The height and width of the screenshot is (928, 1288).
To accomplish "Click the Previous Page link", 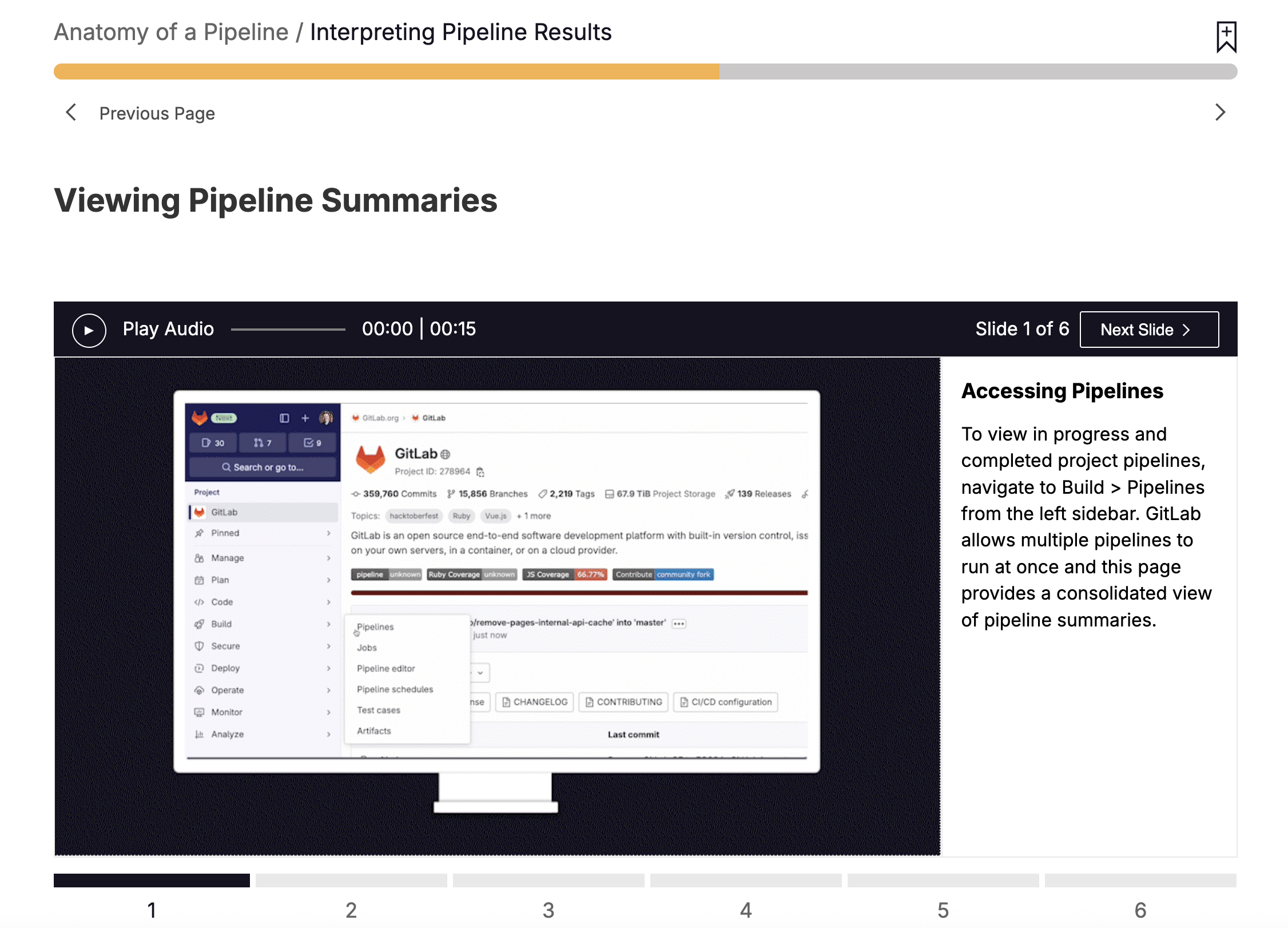I will pos(157,113).
